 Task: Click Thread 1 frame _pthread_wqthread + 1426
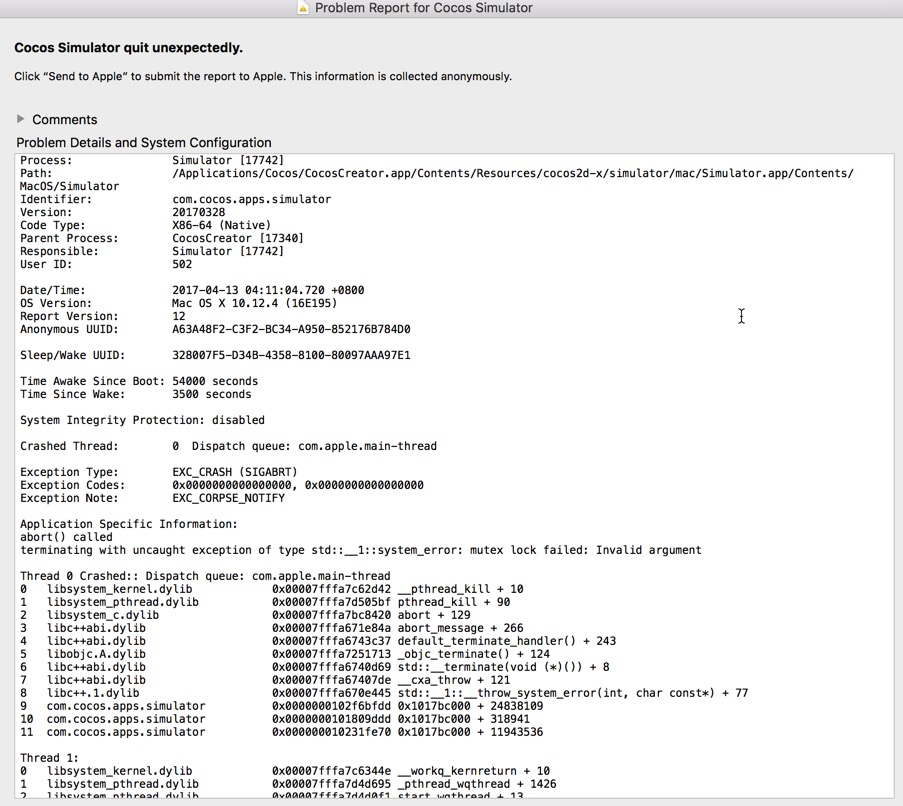tap(288, 784)
